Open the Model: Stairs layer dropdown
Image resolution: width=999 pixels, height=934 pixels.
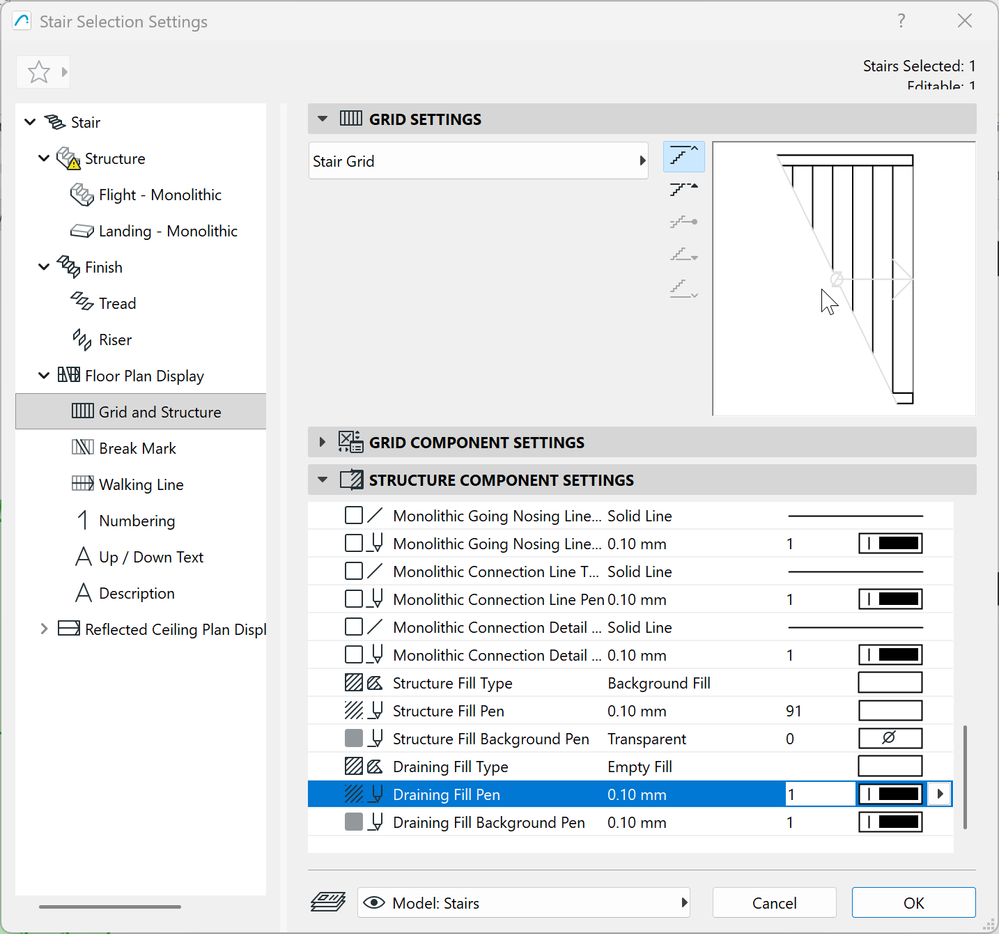point(524,902)
